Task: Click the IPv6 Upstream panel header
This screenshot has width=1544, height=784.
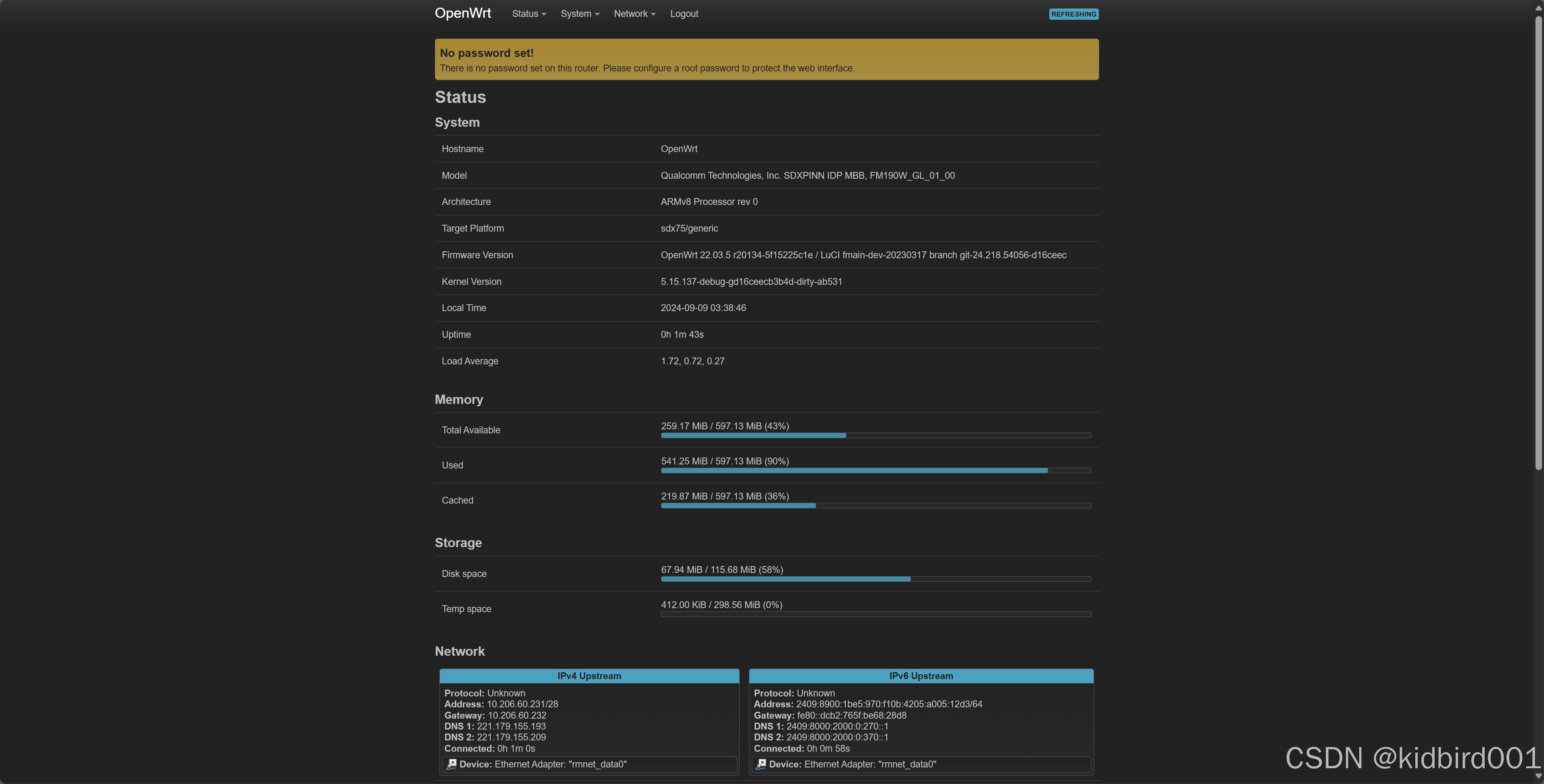Action: tap(921, 675)
